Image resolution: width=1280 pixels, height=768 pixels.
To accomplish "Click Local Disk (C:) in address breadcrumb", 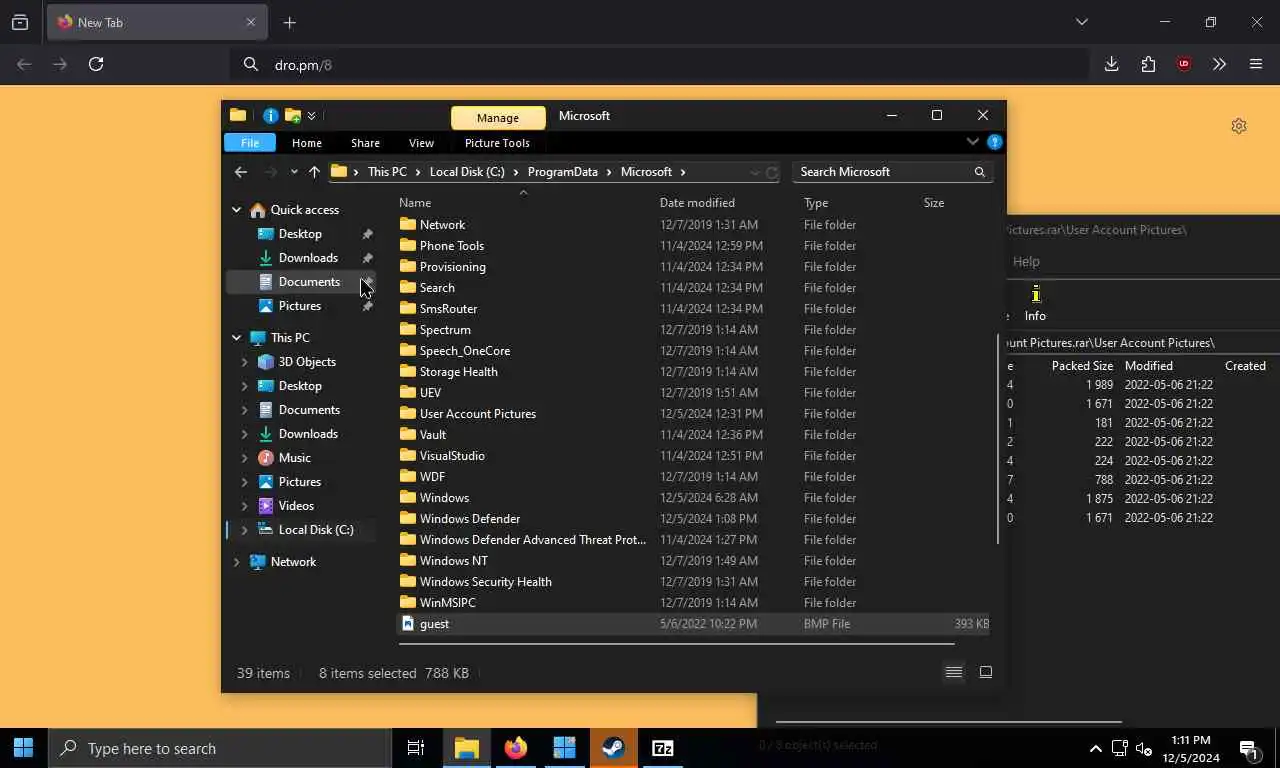I will tap(467, 172).
